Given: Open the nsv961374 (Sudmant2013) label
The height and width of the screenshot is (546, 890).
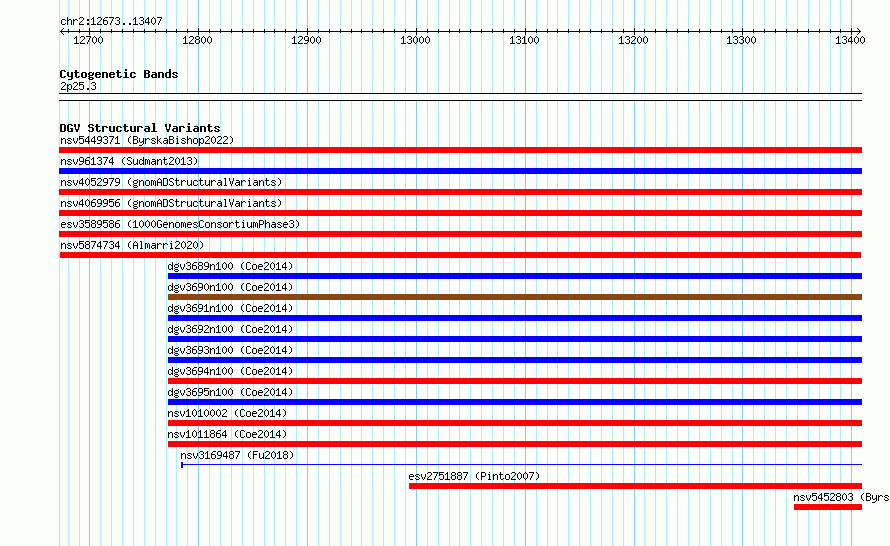Looking at the screenshot, I should (129, 161).
